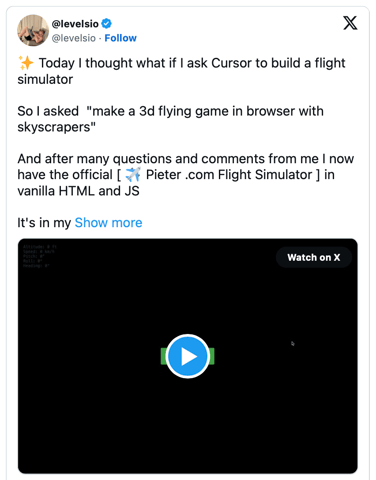
Task: Open levelsio's profile avatar photo
Action: pos(33,30)
